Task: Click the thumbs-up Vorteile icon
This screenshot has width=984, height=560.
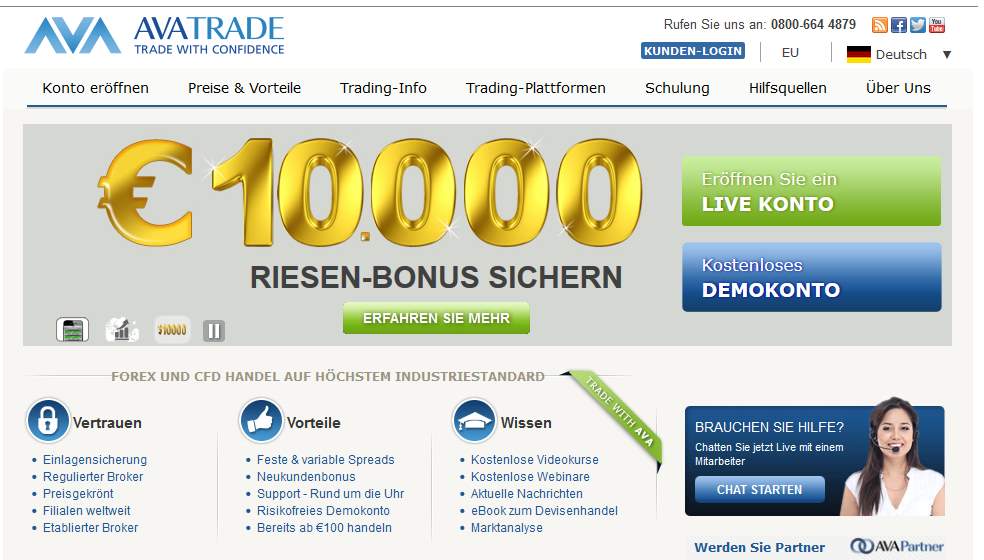Action: [x=261, y=421]
